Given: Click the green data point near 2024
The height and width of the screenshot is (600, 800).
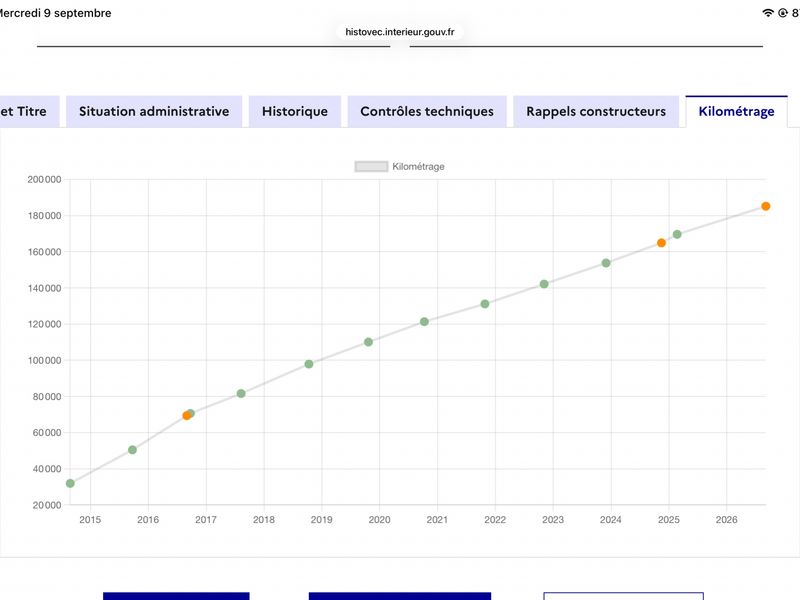Looking at the screenshot, I should tap(606, 263).
